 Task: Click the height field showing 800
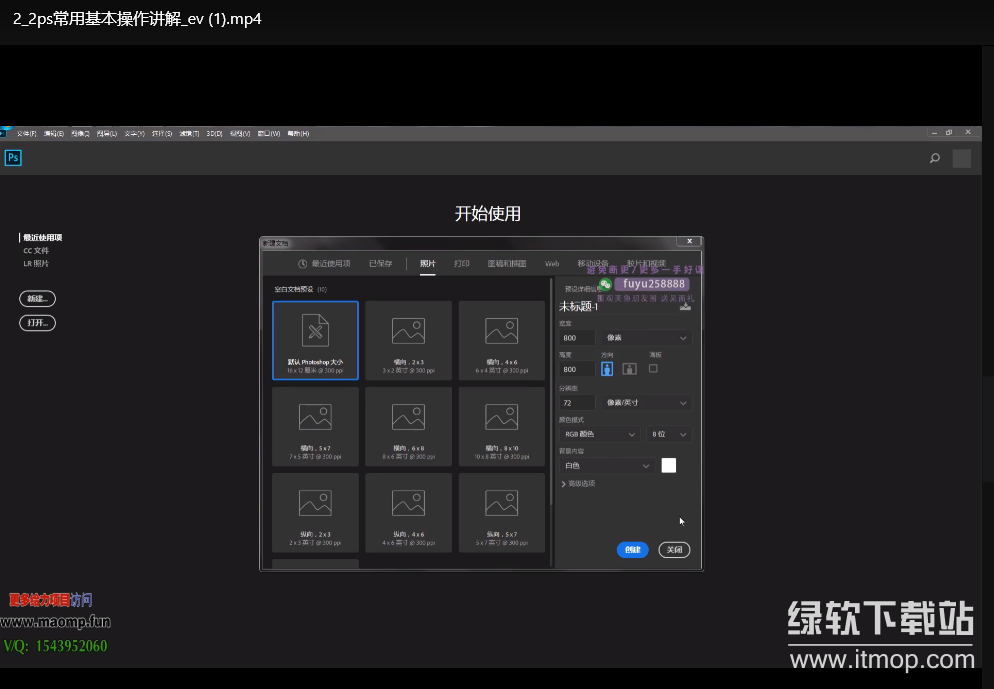[x=578, y=370]
